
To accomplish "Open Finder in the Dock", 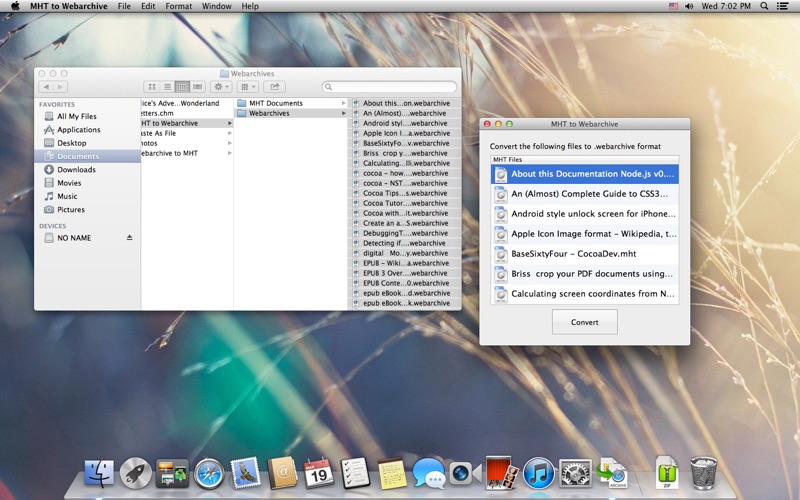I will click(x=99, y=473).
